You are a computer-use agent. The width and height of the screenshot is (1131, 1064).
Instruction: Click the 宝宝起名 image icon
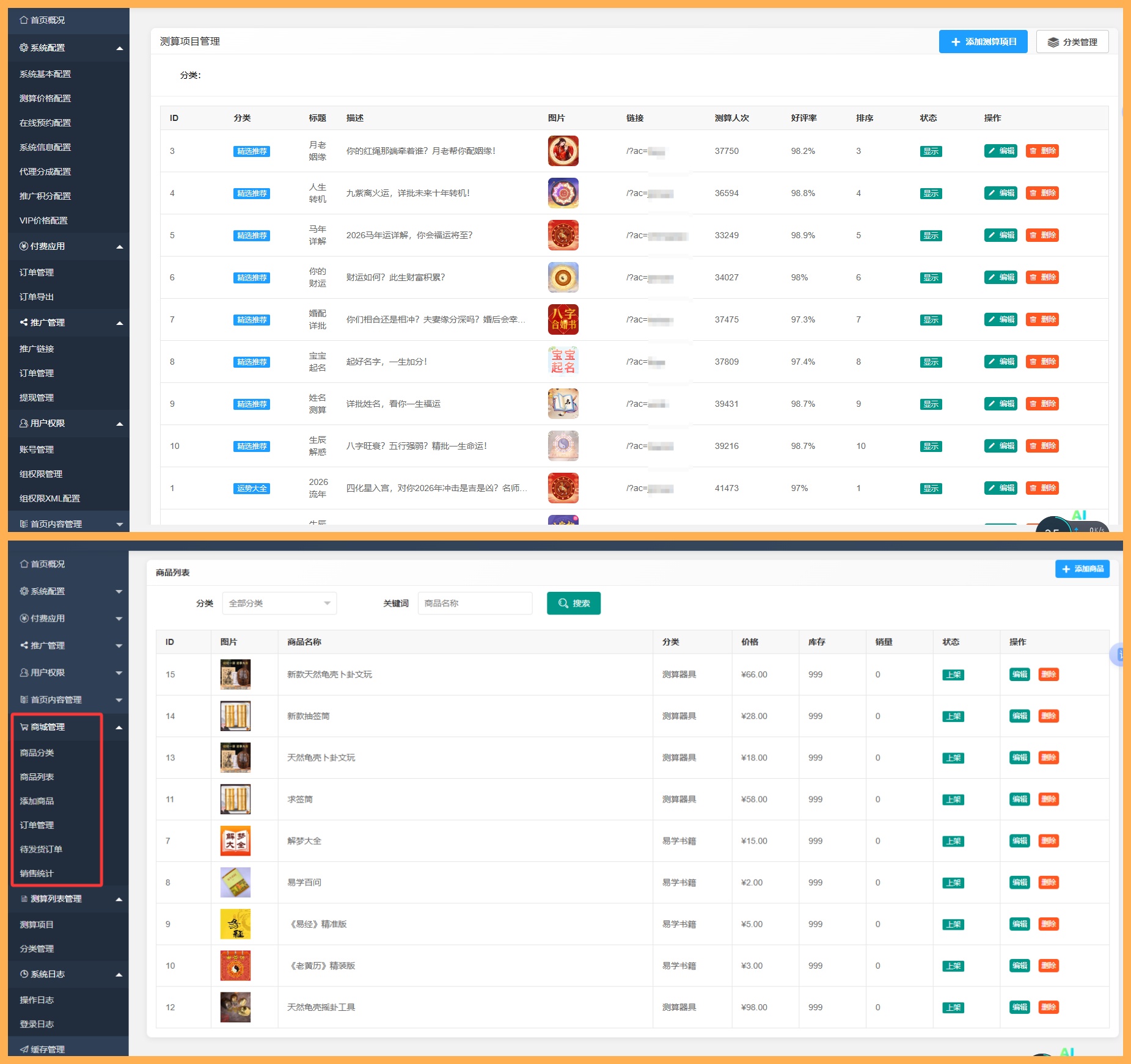pyautogui.click(x=563, y=362)
